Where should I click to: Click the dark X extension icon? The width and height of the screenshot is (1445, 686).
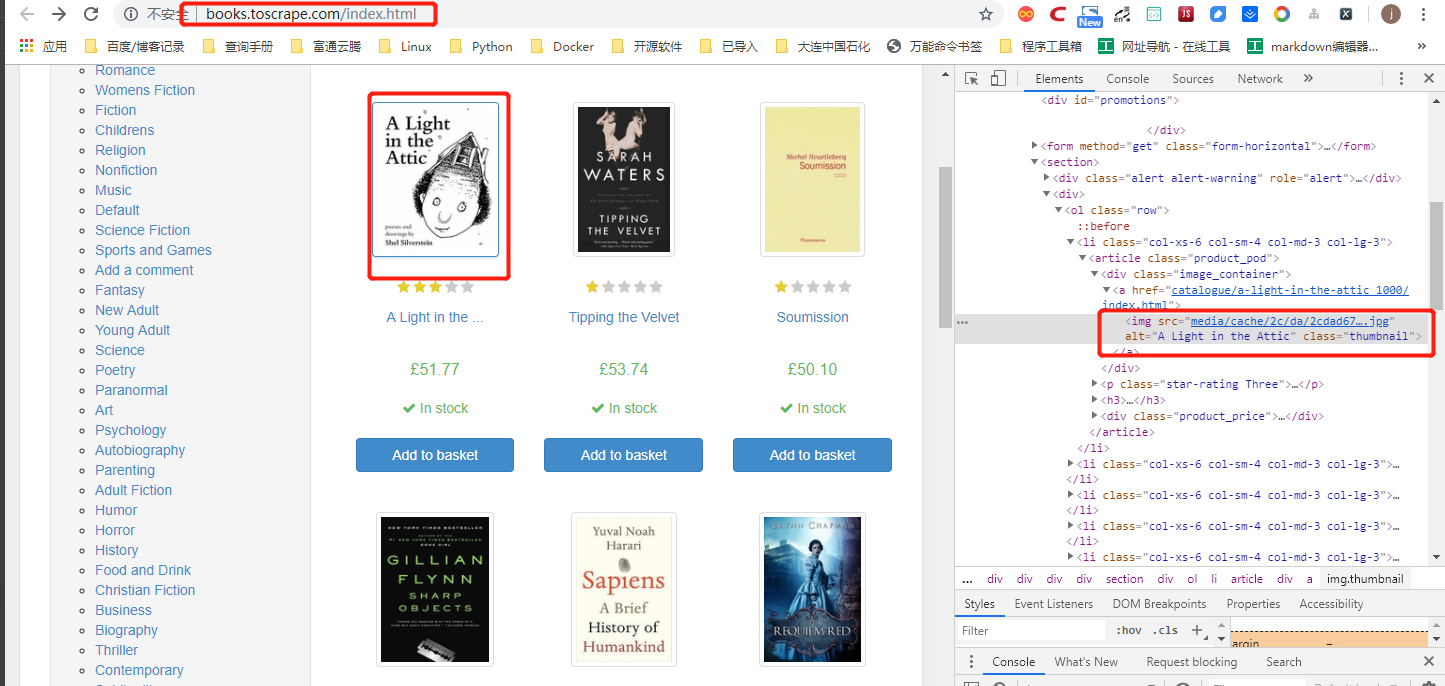pyautogui.click(x=1346, y=14)
